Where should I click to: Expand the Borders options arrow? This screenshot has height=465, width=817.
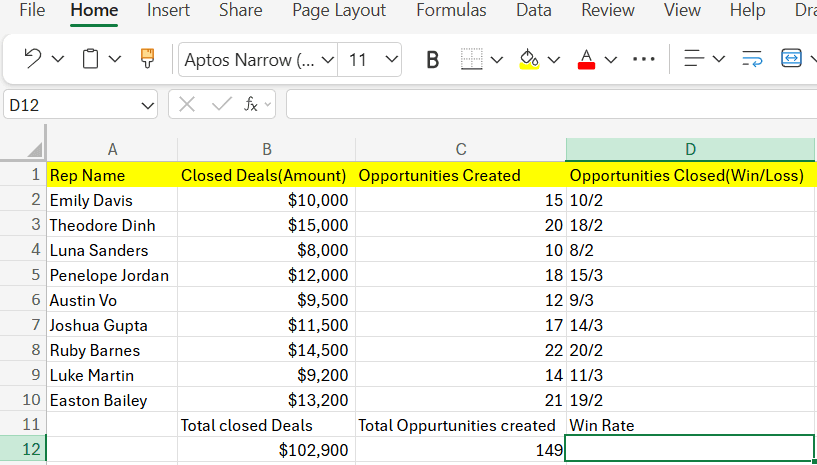497,60
